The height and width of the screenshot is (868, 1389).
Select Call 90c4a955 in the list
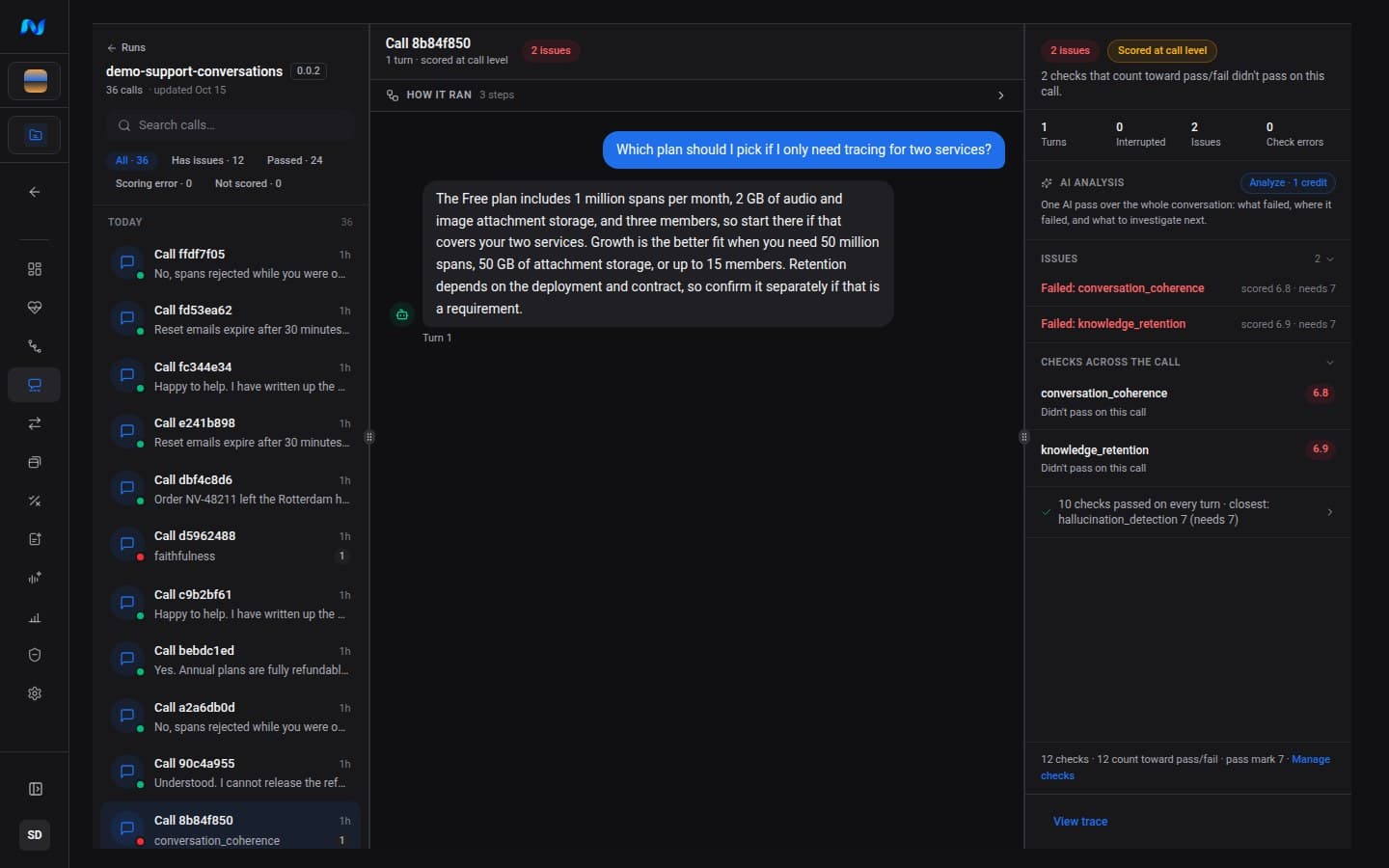(x=231, y=773)
